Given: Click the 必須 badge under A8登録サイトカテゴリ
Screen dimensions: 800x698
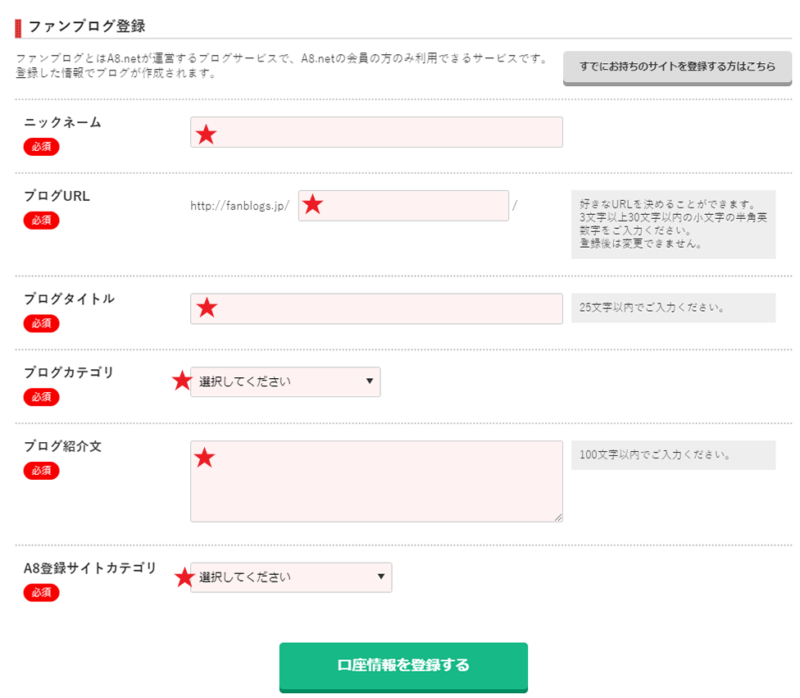Looking at the screenshot, I should pos(41,592).
